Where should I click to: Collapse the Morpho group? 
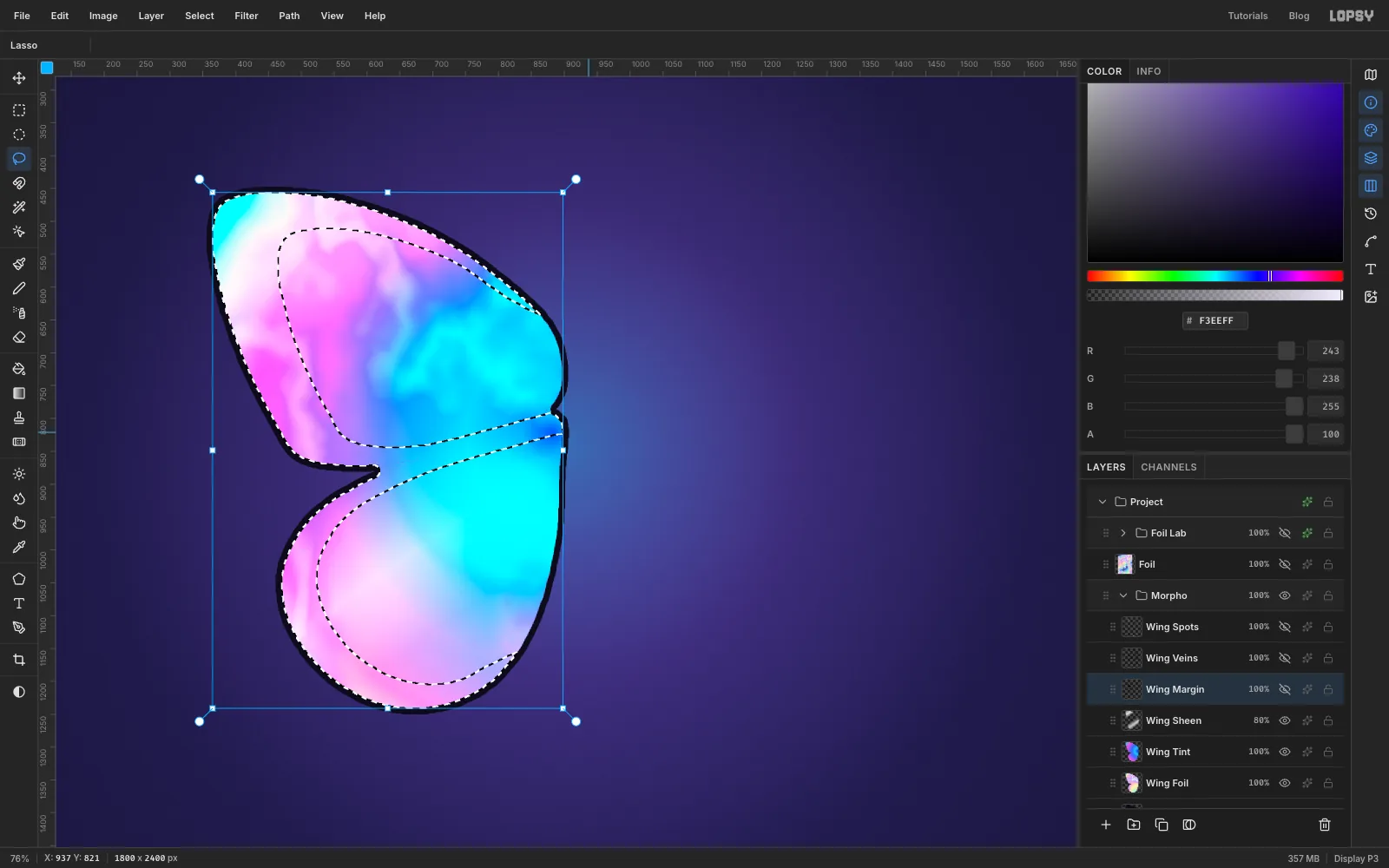1123,595
